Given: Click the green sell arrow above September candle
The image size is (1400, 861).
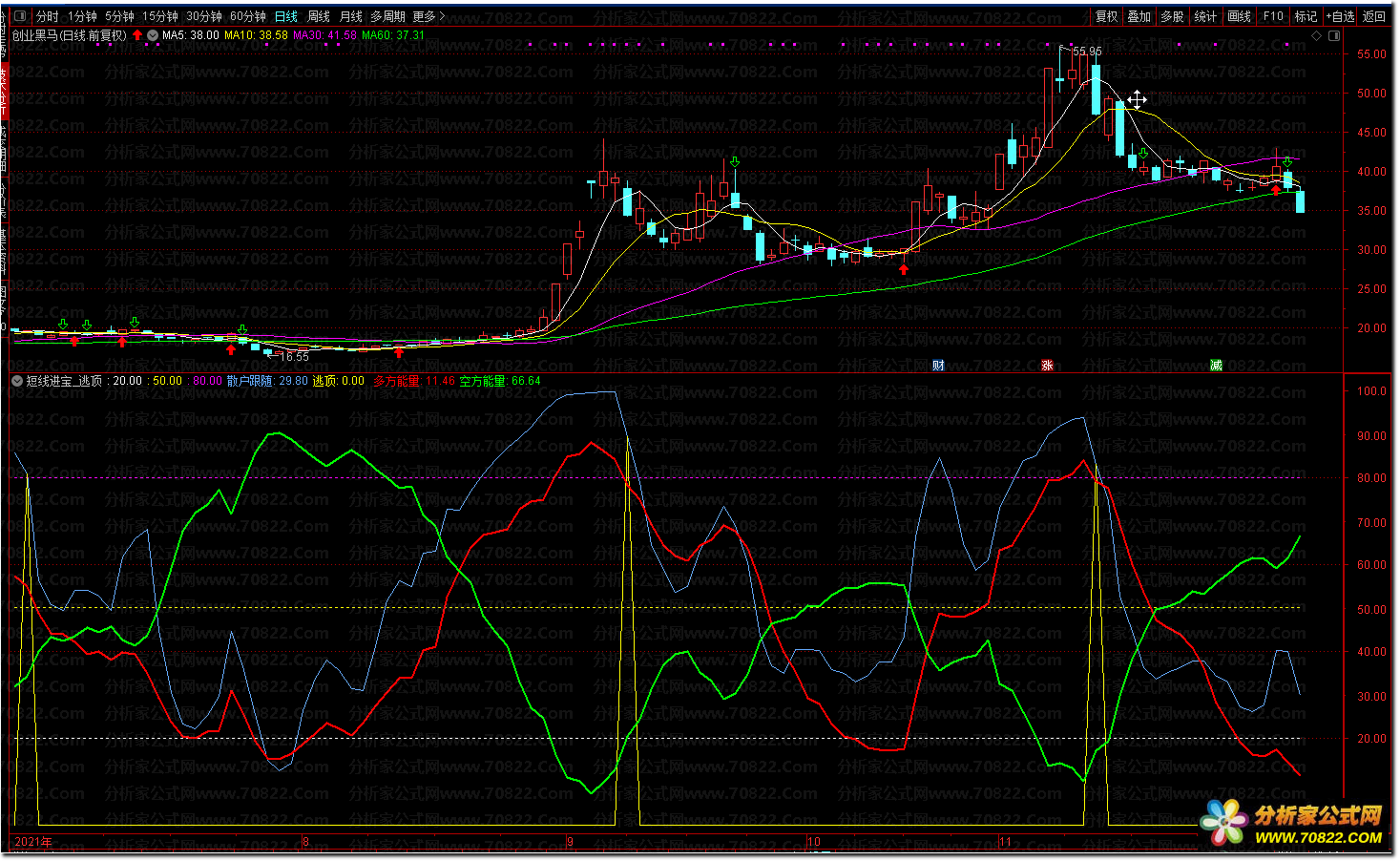Looking at the screenshot, I should point(735,163).
